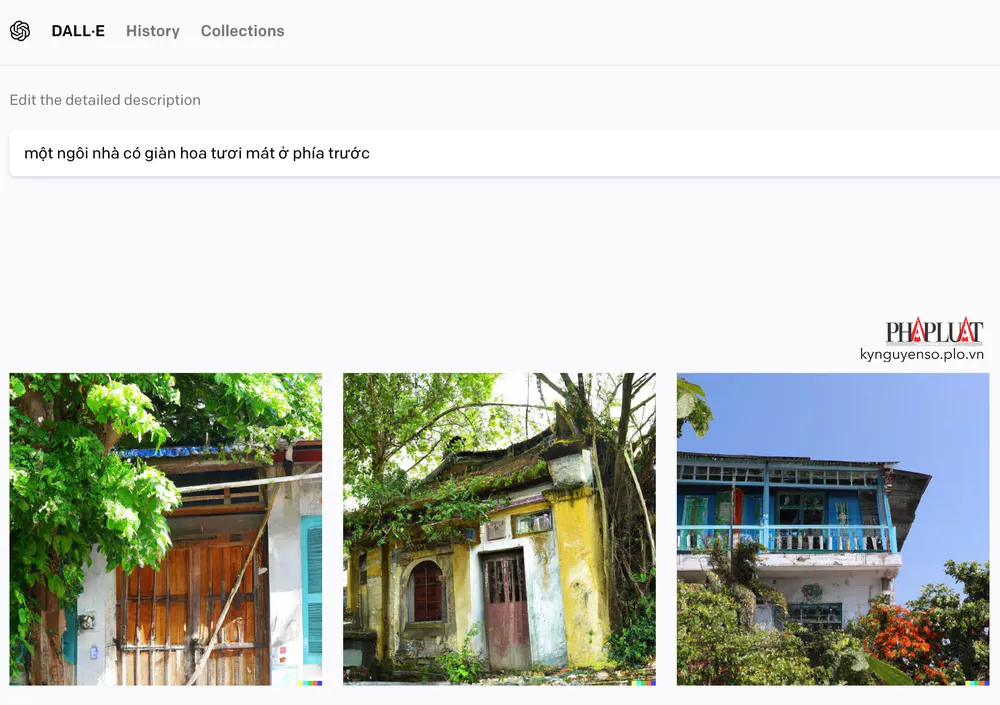The width and height of the screenshot is (1000, 705).
Task: Click the Phap Luat logo
Action: pos(934,331)
